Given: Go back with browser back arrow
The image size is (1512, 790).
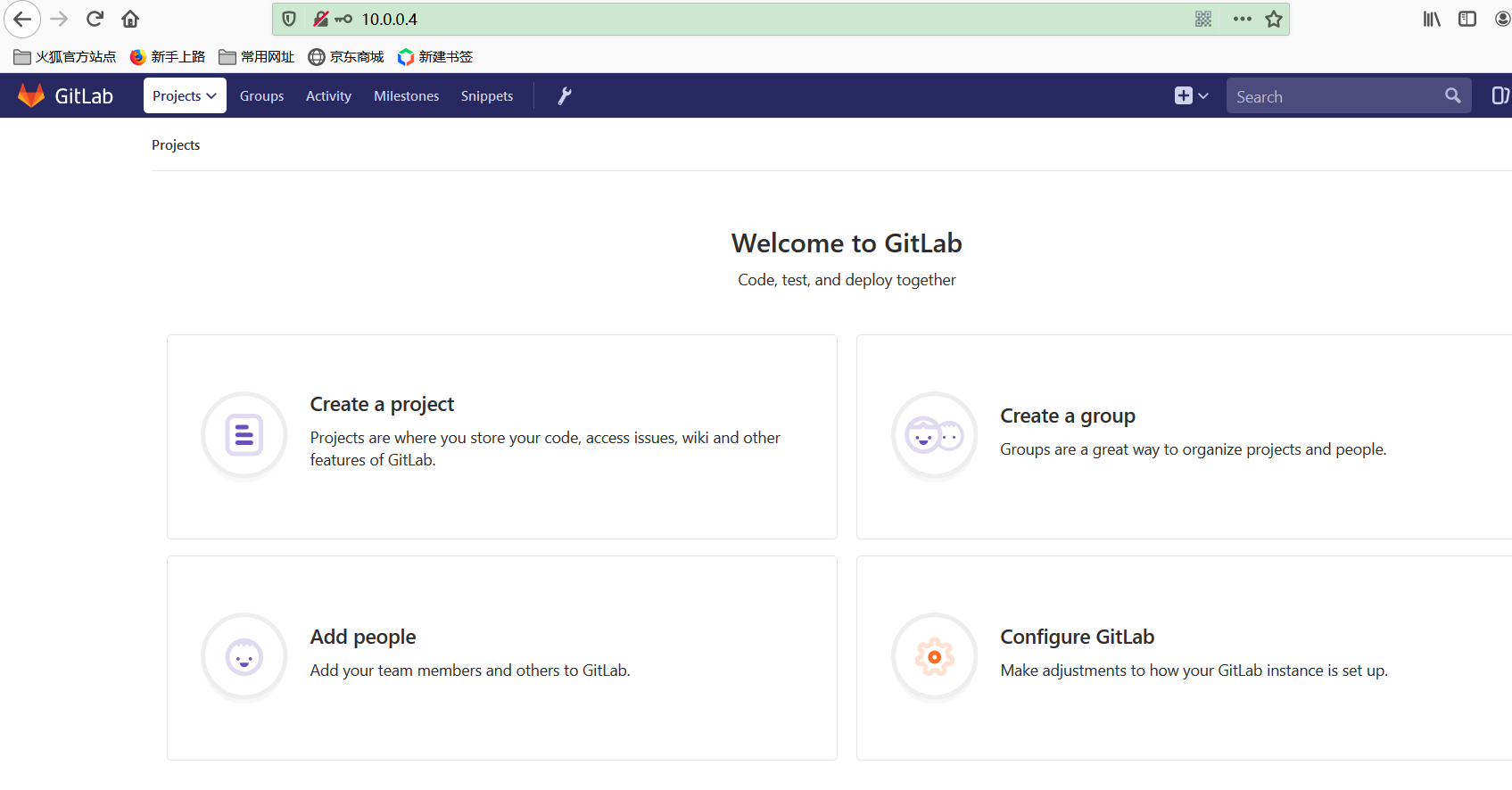Looking at the screenshot, I should (x=21, y=19).
